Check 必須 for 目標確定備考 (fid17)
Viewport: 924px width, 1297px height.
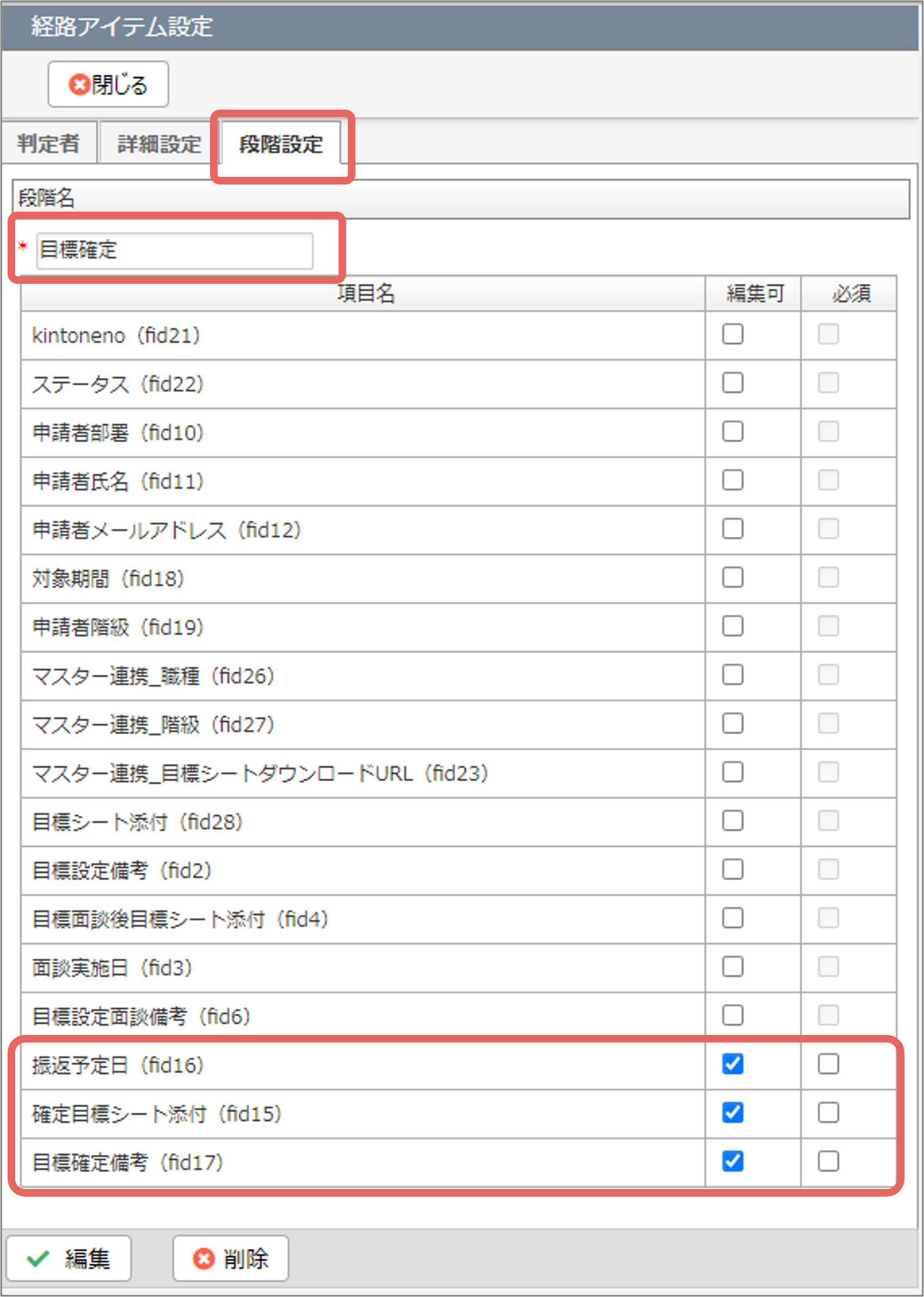pyautogui.click(x=828, y=1161)
